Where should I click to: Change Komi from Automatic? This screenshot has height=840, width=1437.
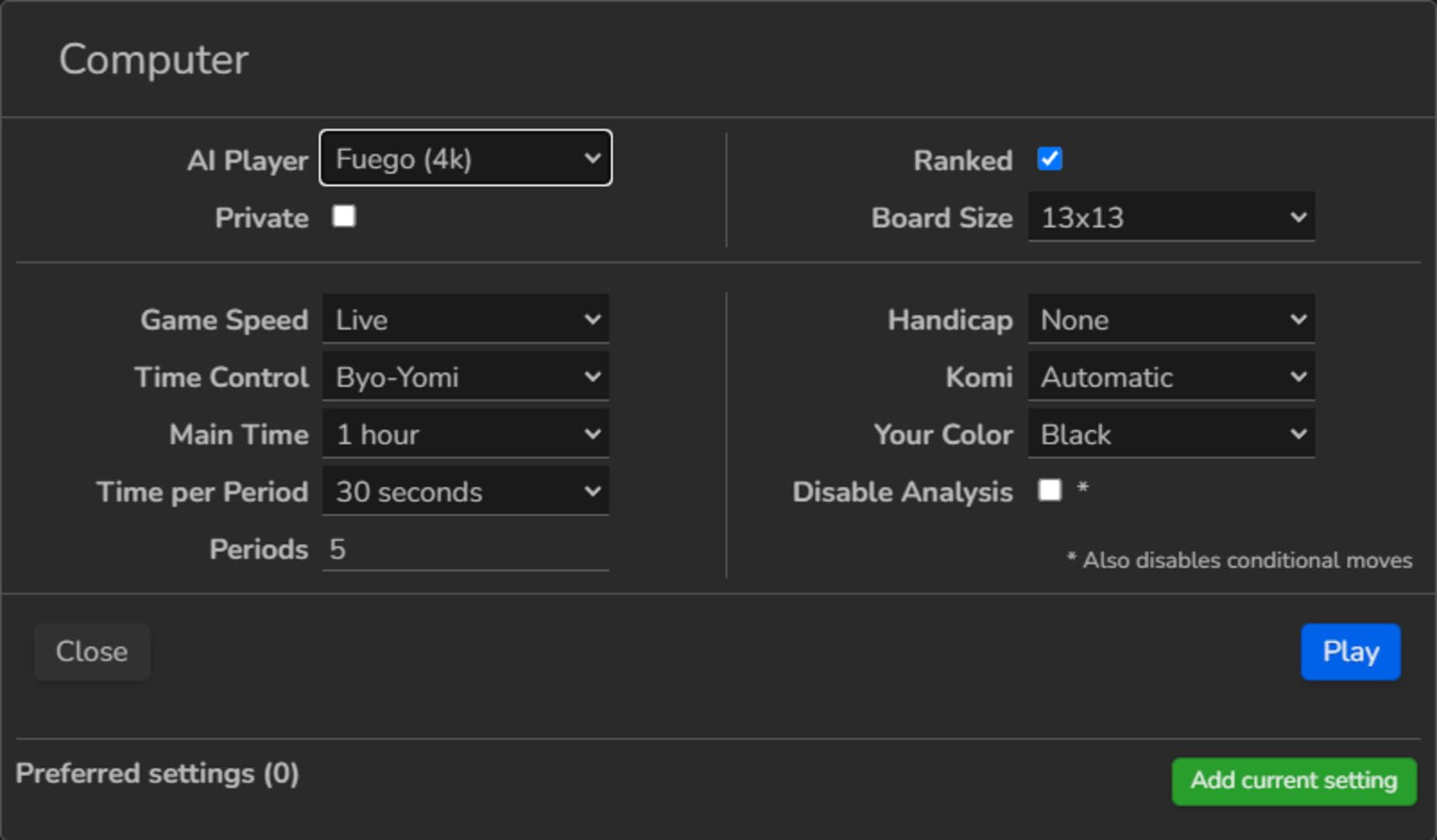pyautogui.click(x=1170, y=376)
